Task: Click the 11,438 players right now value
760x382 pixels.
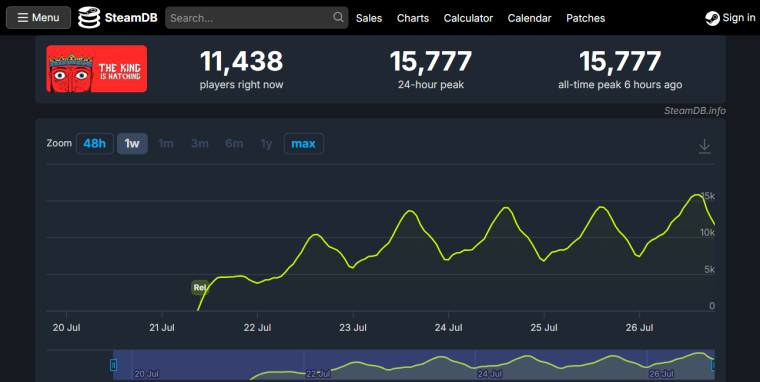Action: click(x=241, y=62)
